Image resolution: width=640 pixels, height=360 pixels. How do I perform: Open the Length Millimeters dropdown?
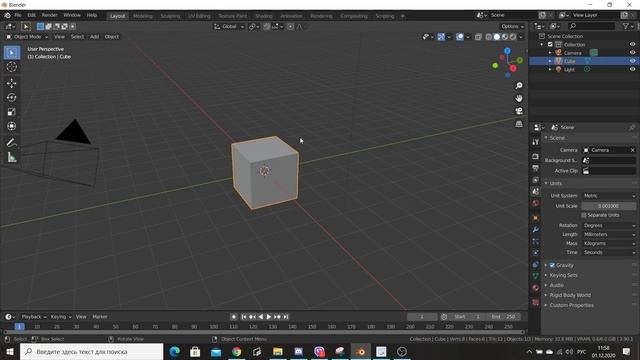(609, 235)
